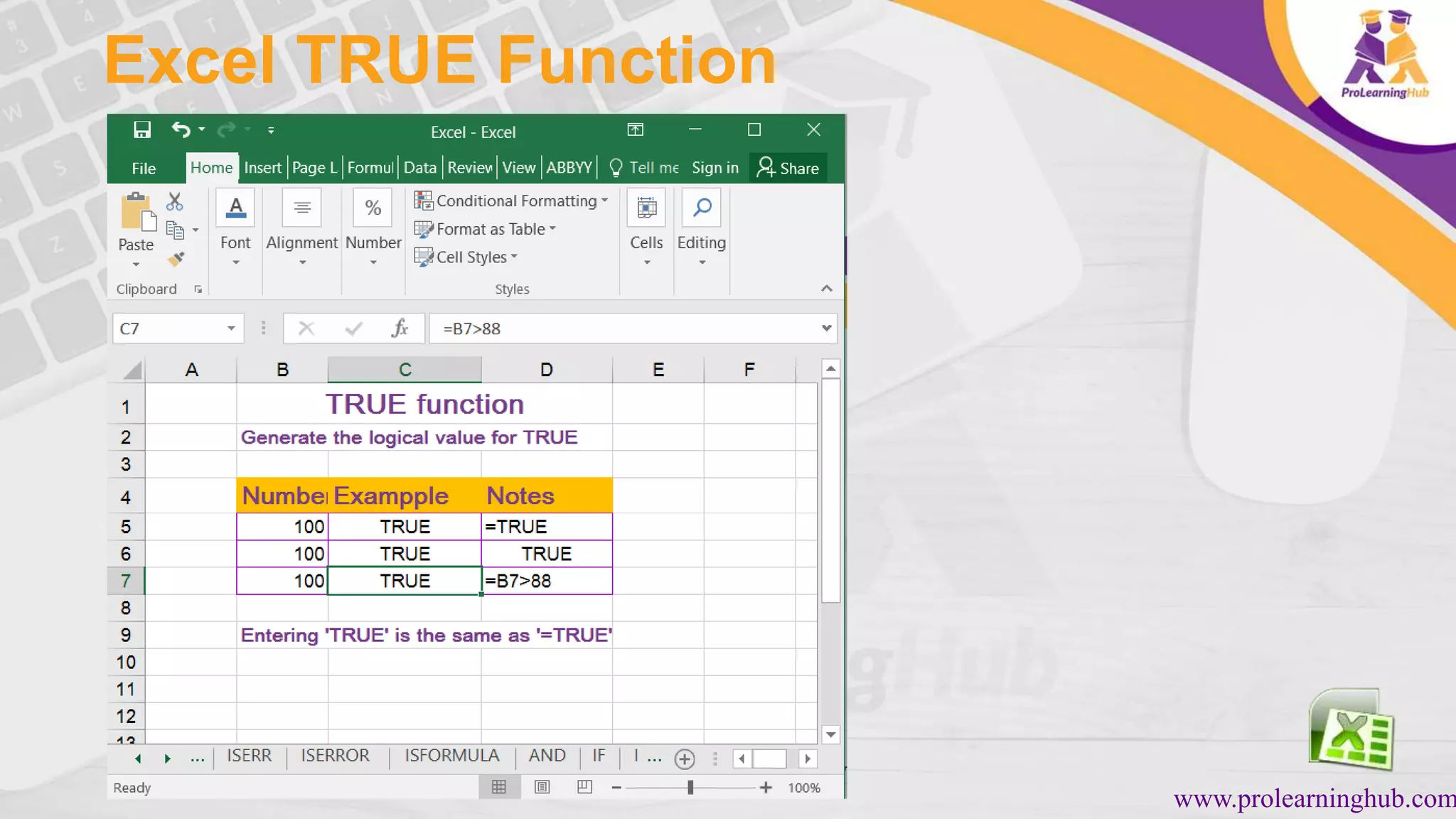Click the Redo arrow icon
Viewport: 1456px width, 819px height.
pos(227,129)
